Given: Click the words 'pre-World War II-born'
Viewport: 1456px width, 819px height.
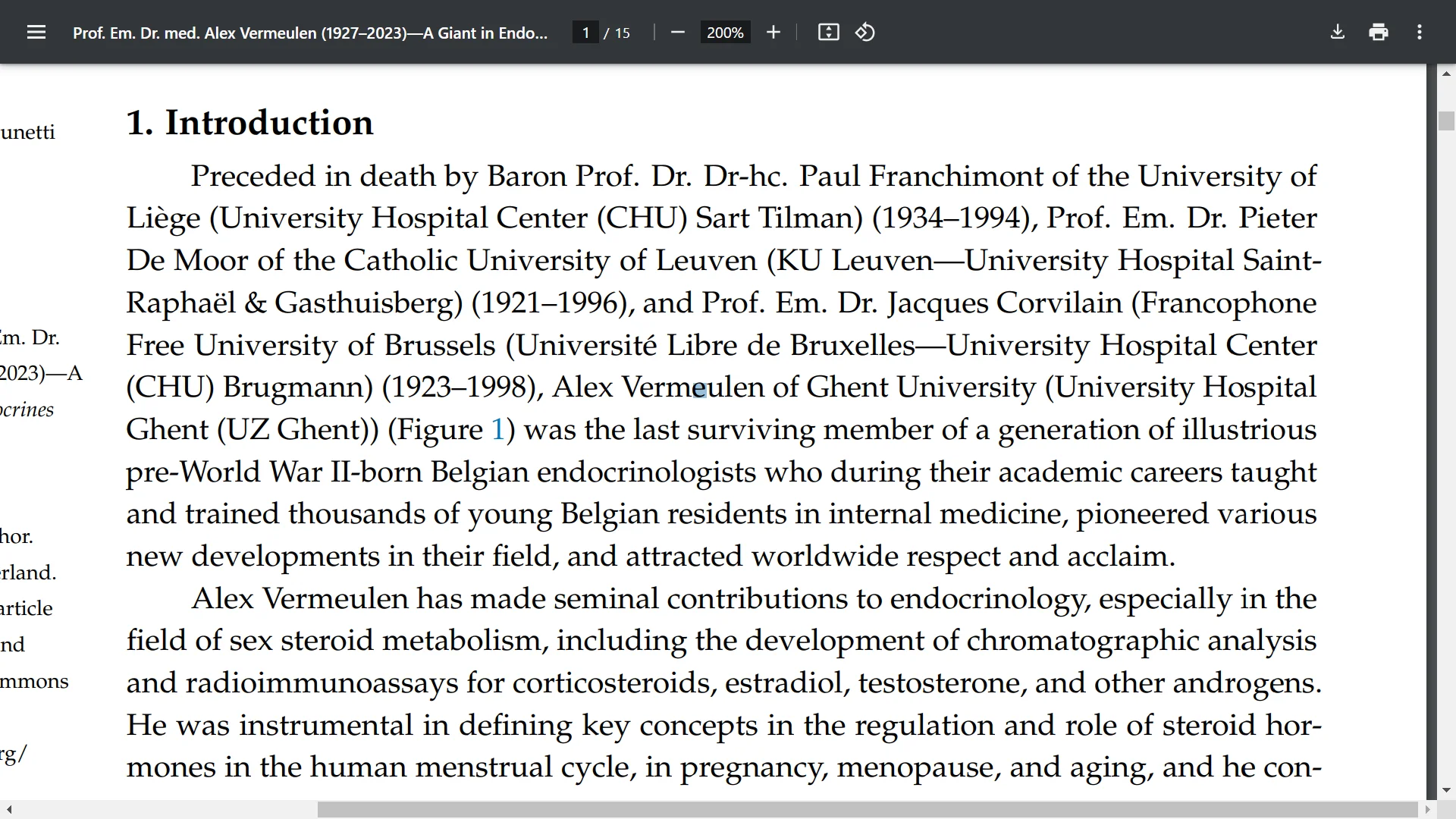Looking at the screenshot, I should pos(274,472).
